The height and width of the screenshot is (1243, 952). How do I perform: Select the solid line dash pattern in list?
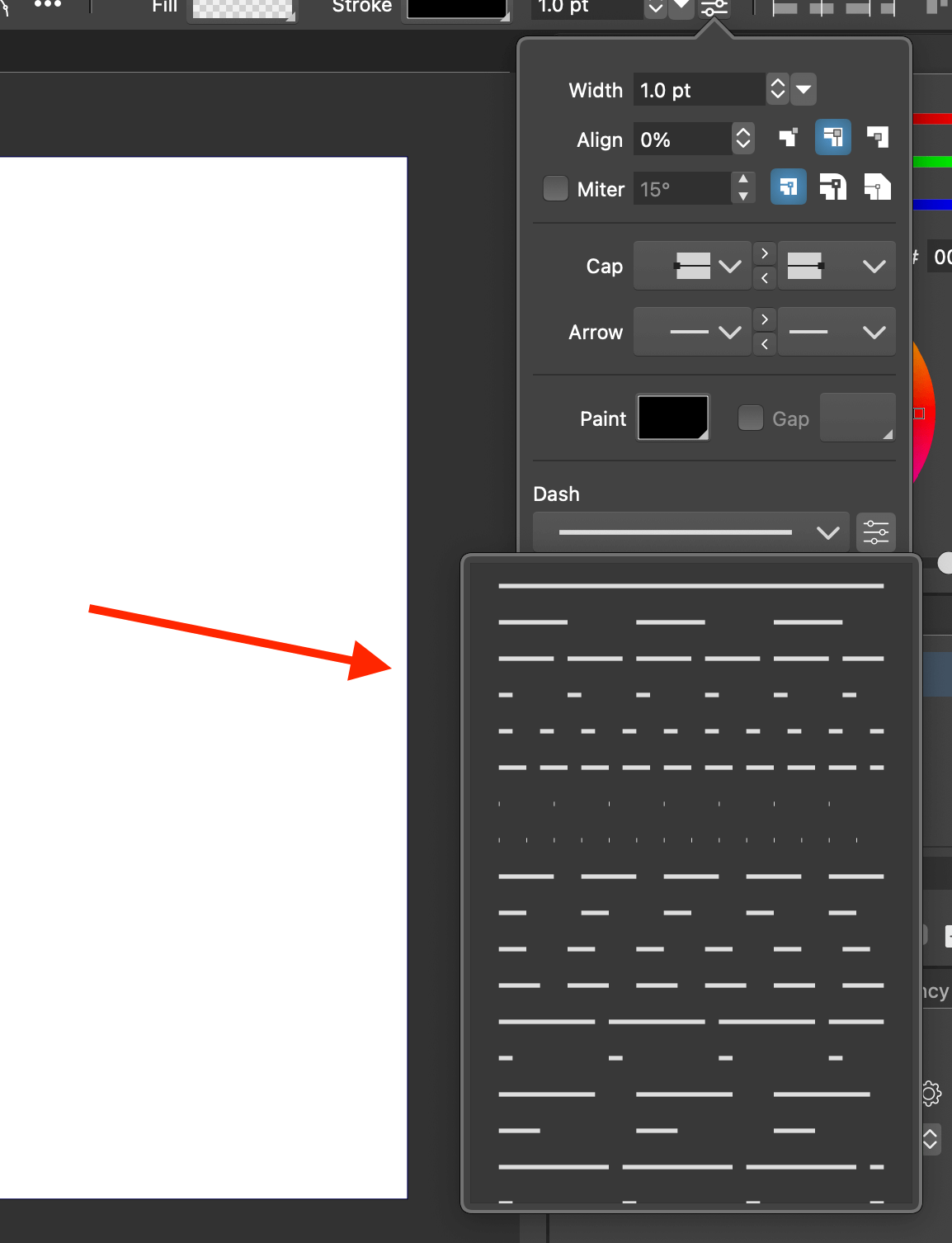[x=691, y=586]
